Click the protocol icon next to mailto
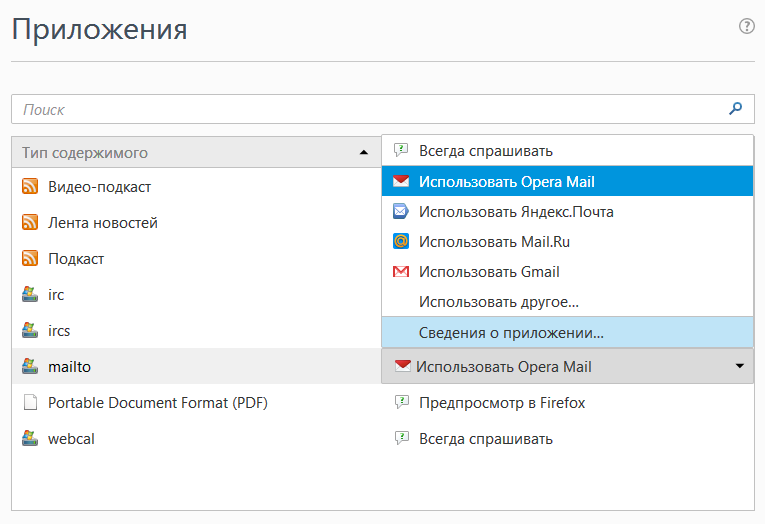The width and height of the screenshot is (765, 524). pos(30,366)
